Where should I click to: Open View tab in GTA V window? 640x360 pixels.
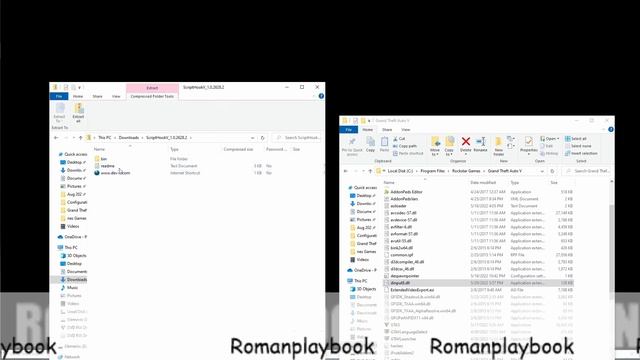coord(406,130)
